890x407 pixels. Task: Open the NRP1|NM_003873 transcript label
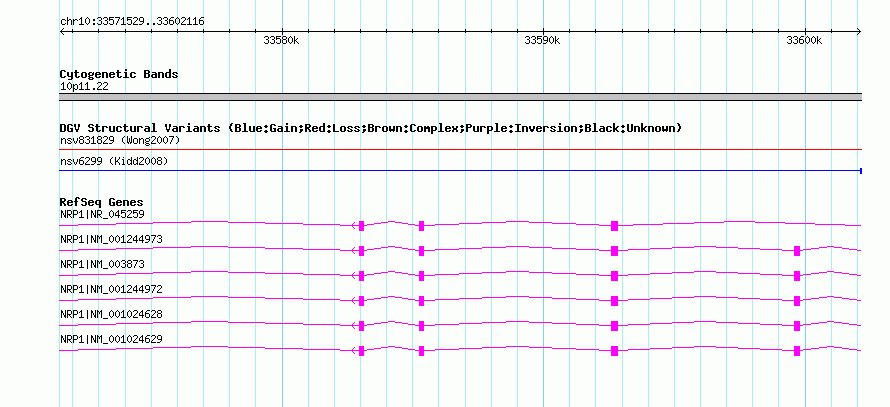(102, 265)
